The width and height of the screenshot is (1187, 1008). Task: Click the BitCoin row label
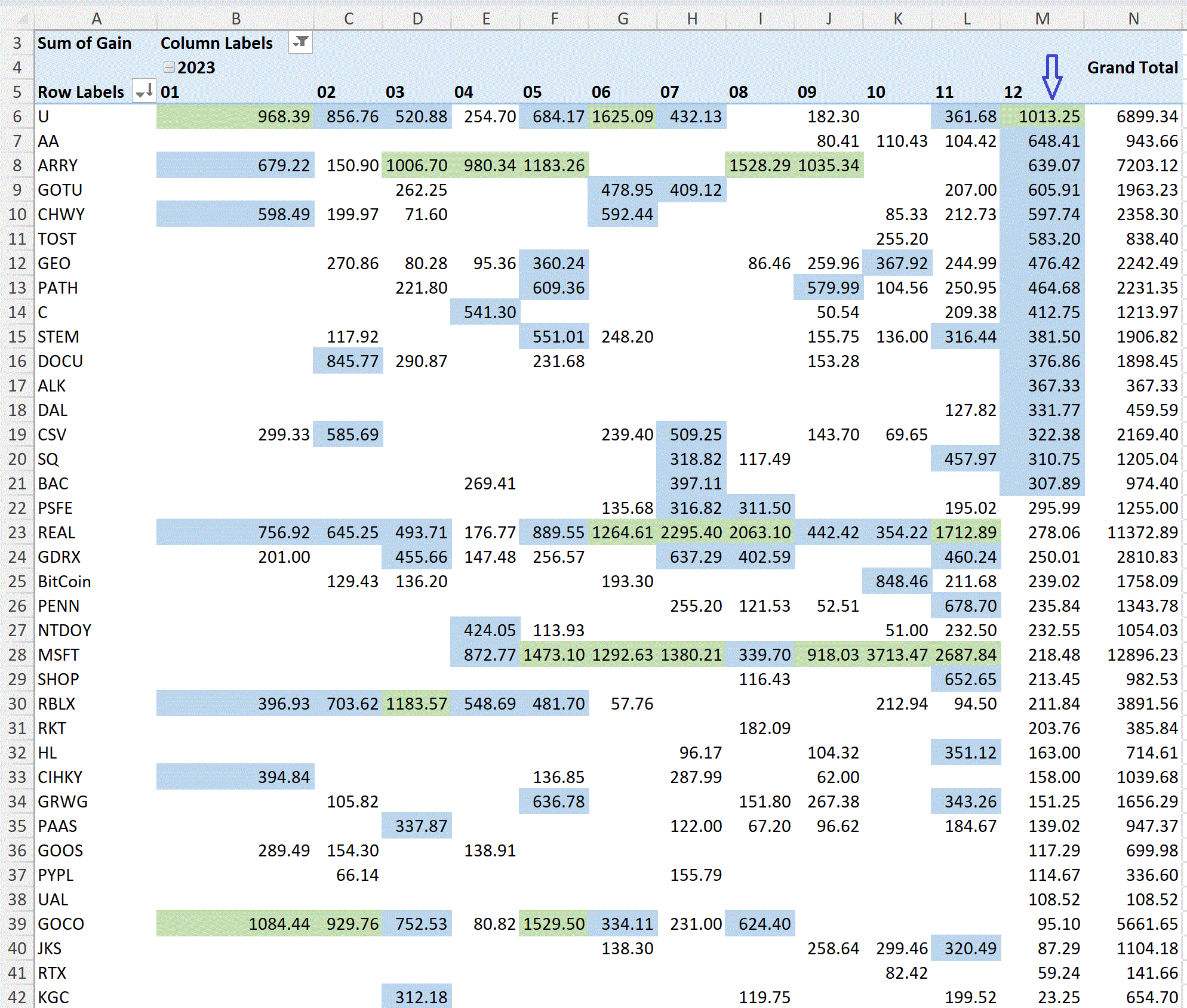64,581
